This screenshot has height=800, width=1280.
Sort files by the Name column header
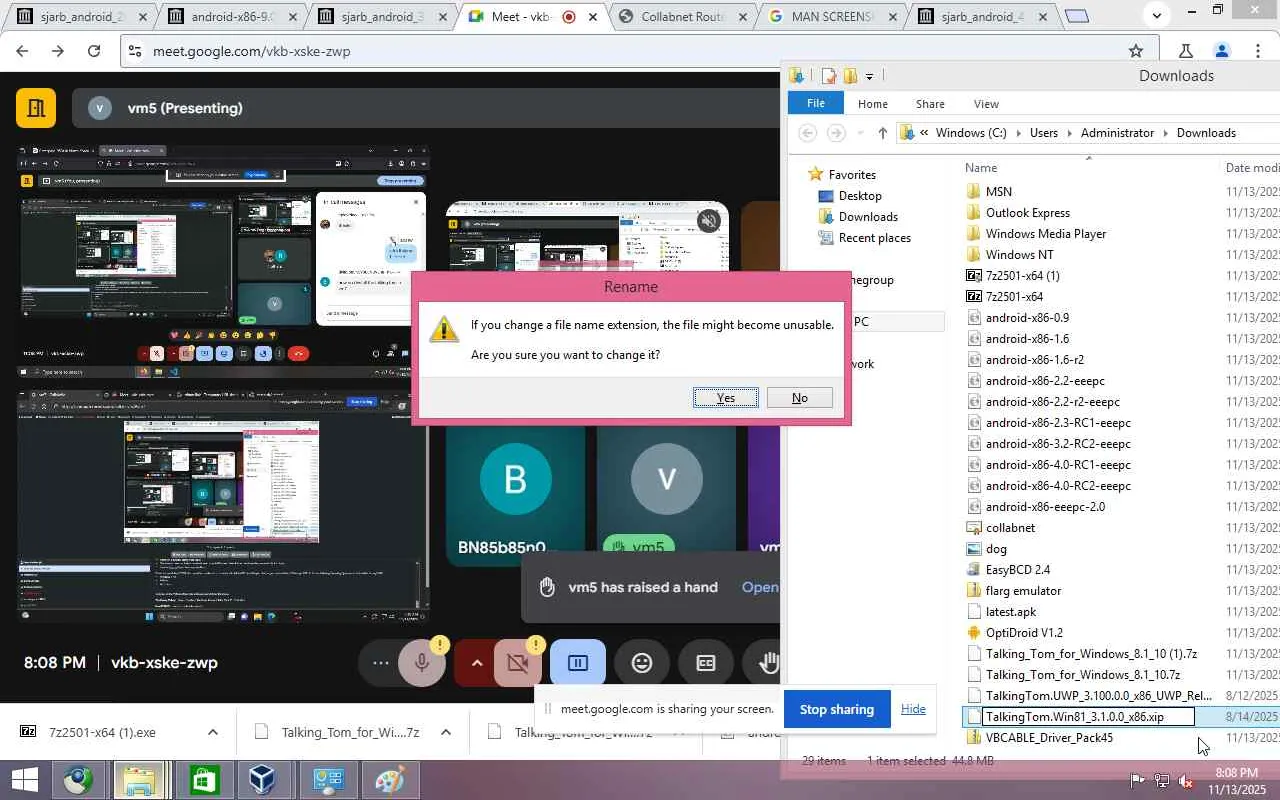(981, 168)
